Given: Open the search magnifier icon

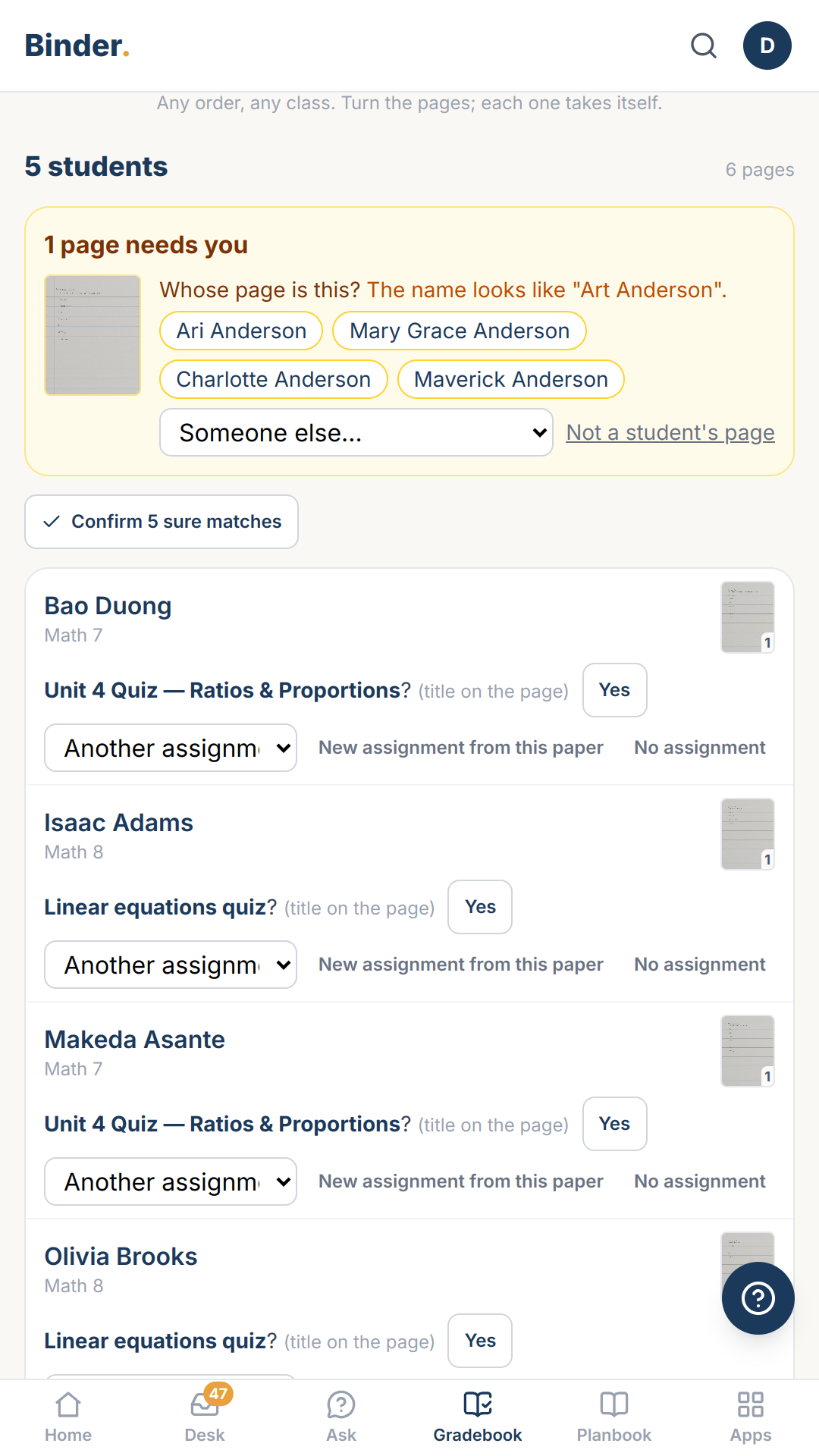Looking at the screenshot, I should click(x=704, y=45).
